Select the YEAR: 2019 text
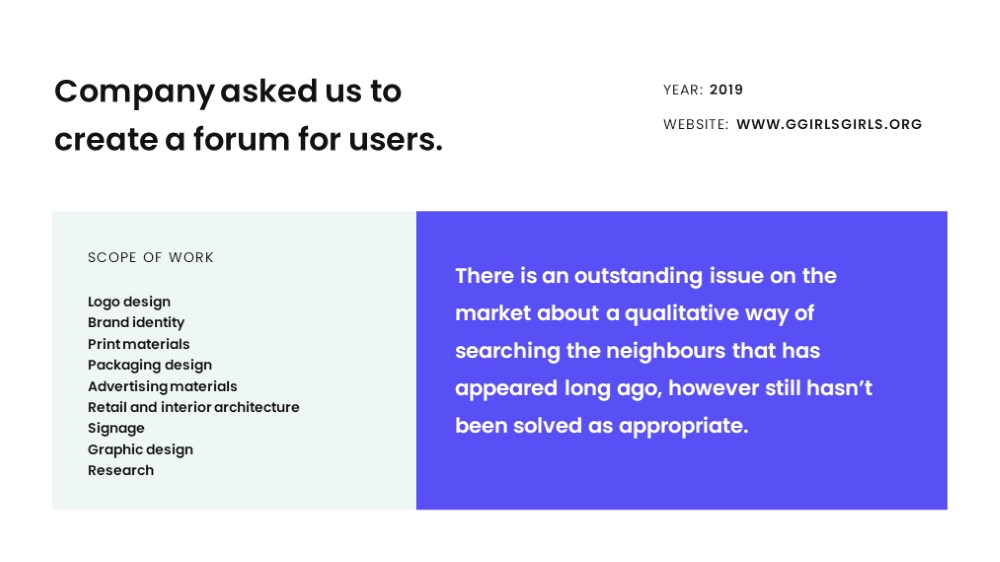1000x562 pixels. click(x=703, y=90)
